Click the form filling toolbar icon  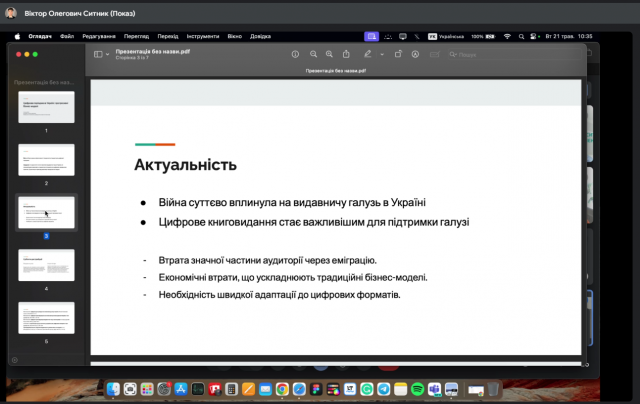pyautogui.click(x=434, y=54)
